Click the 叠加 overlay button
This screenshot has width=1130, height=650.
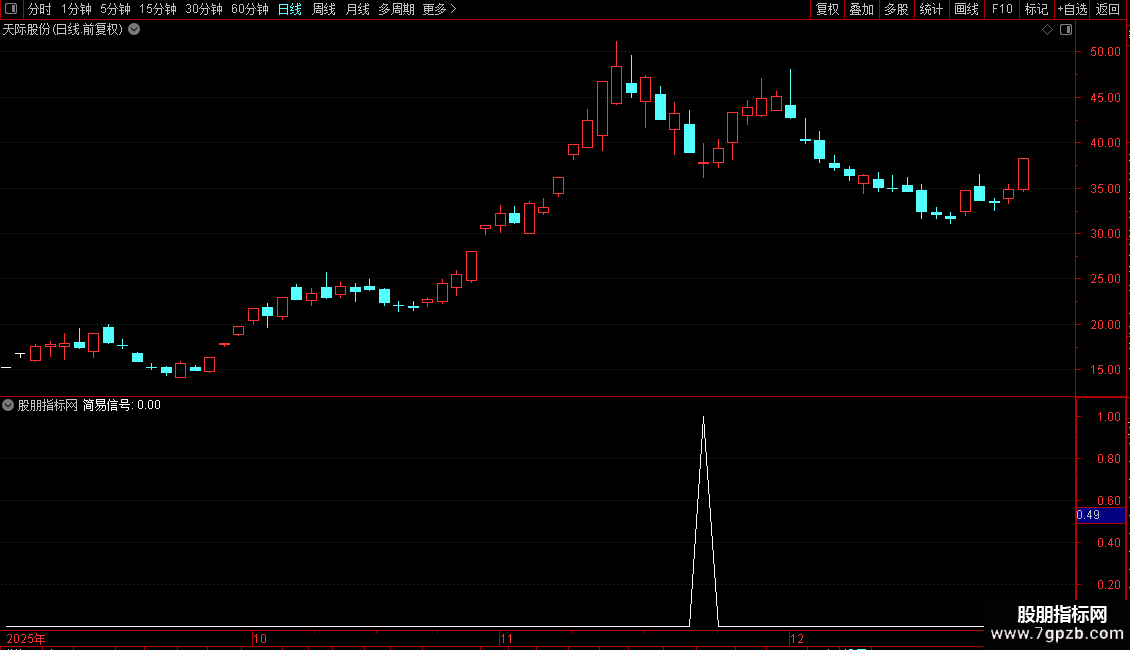861,9
